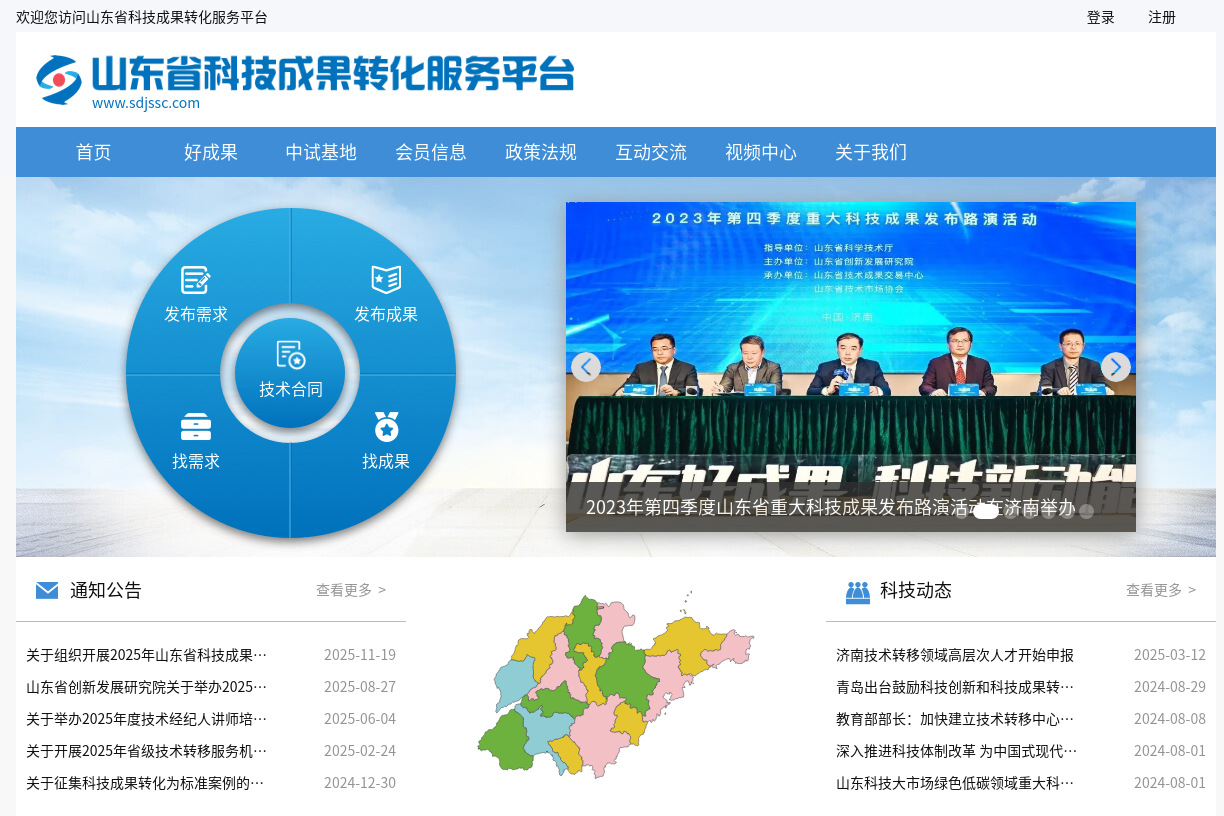Select the 找成果 icon

pos(384,426)
